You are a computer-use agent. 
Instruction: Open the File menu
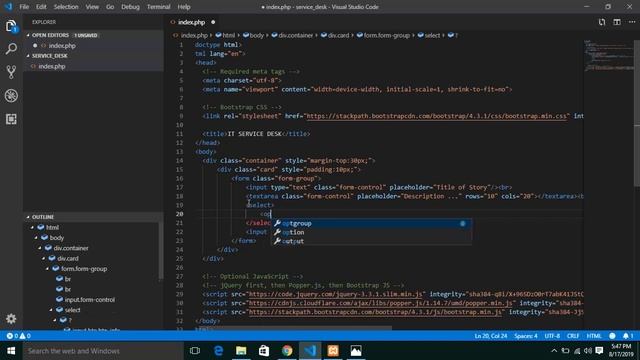pyautogui.click(x=24, y=7)
